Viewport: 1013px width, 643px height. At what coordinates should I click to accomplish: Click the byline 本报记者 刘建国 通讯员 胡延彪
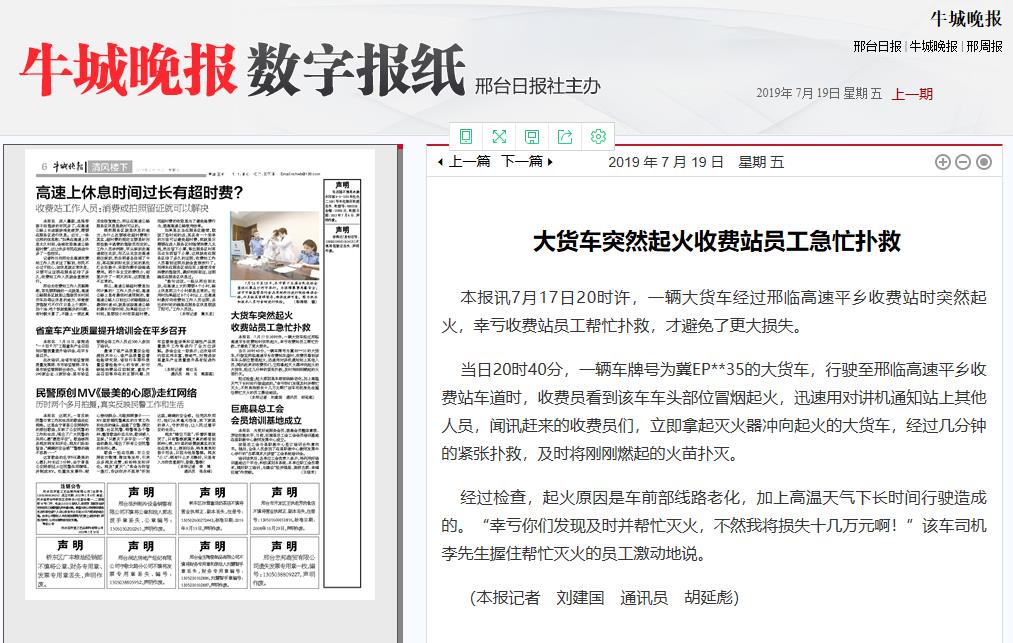(604, 598)
